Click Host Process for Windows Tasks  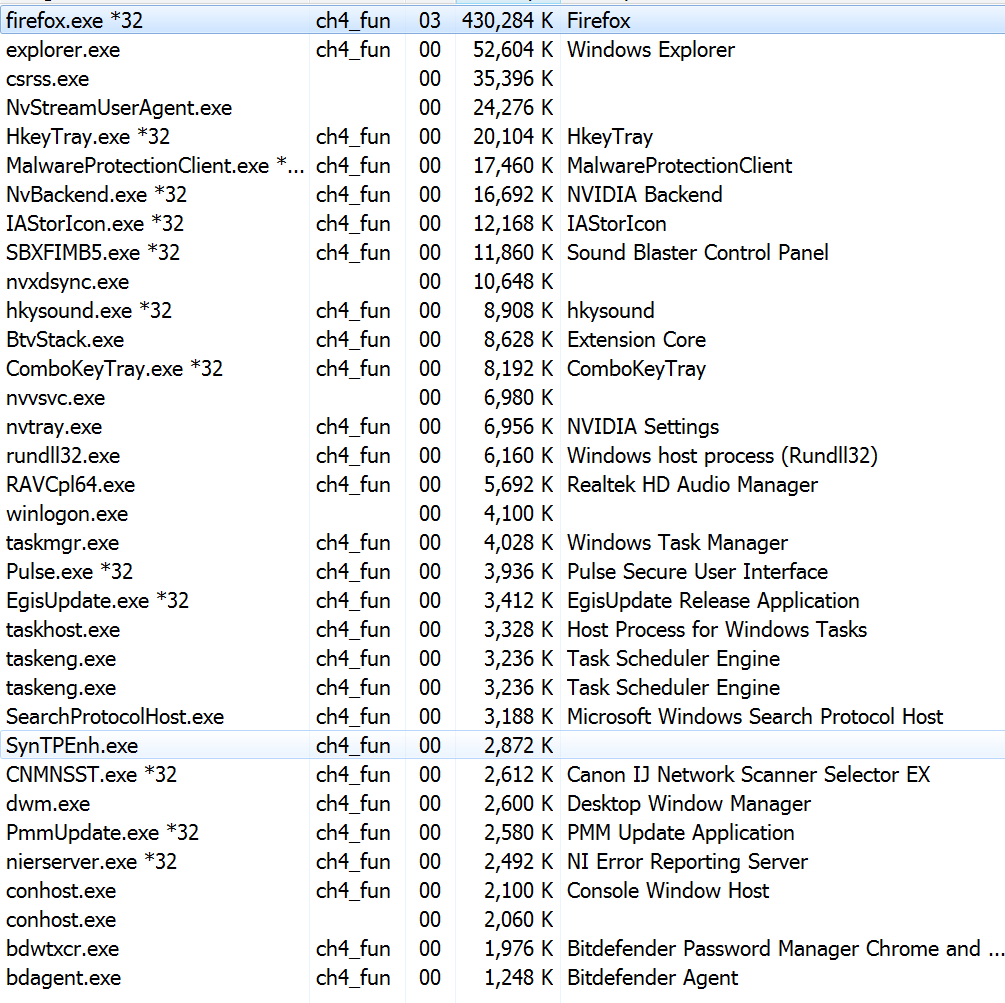click(717, 629)
